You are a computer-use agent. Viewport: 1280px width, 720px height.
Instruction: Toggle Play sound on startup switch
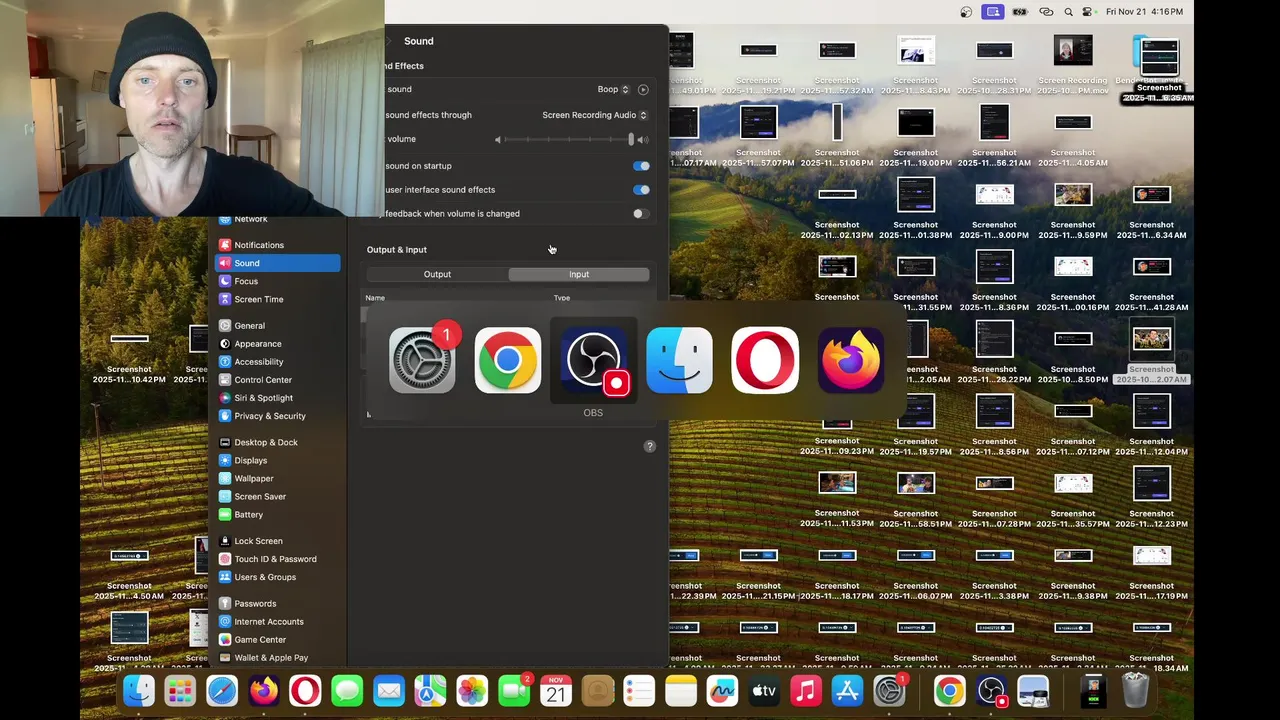[x=641, y=166]
